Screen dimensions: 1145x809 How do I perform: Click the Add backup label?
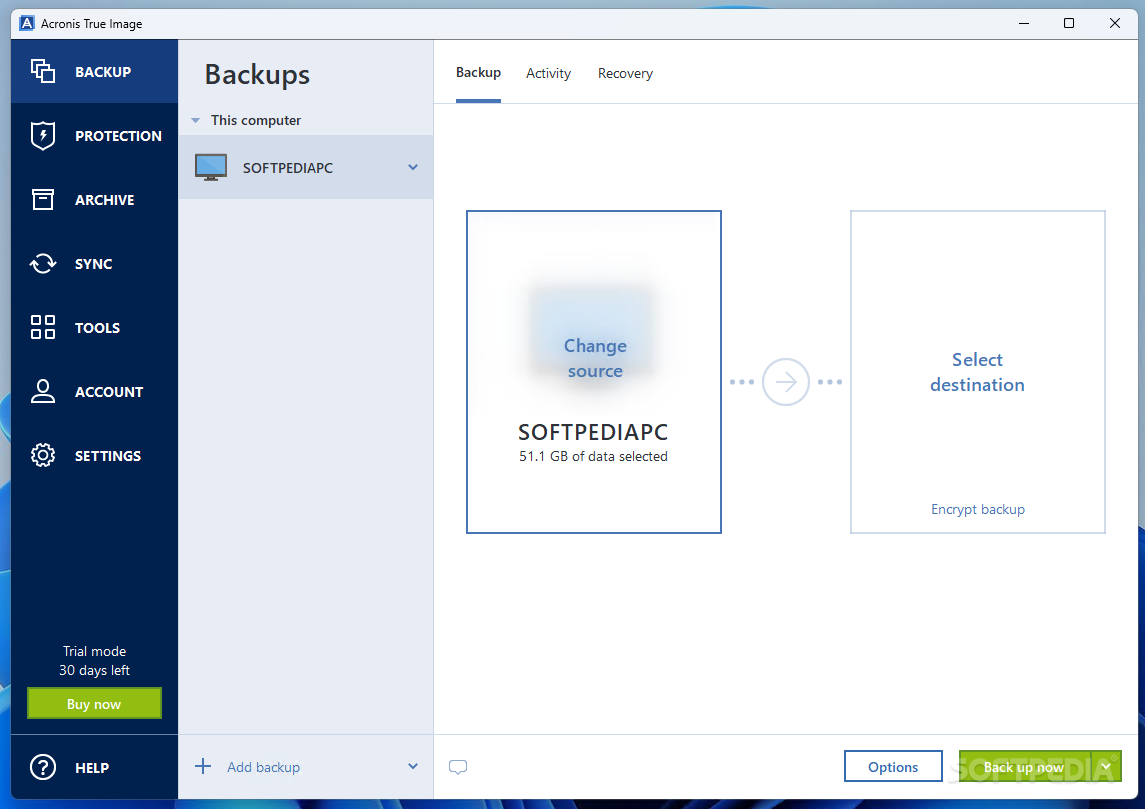pos(264,767)
